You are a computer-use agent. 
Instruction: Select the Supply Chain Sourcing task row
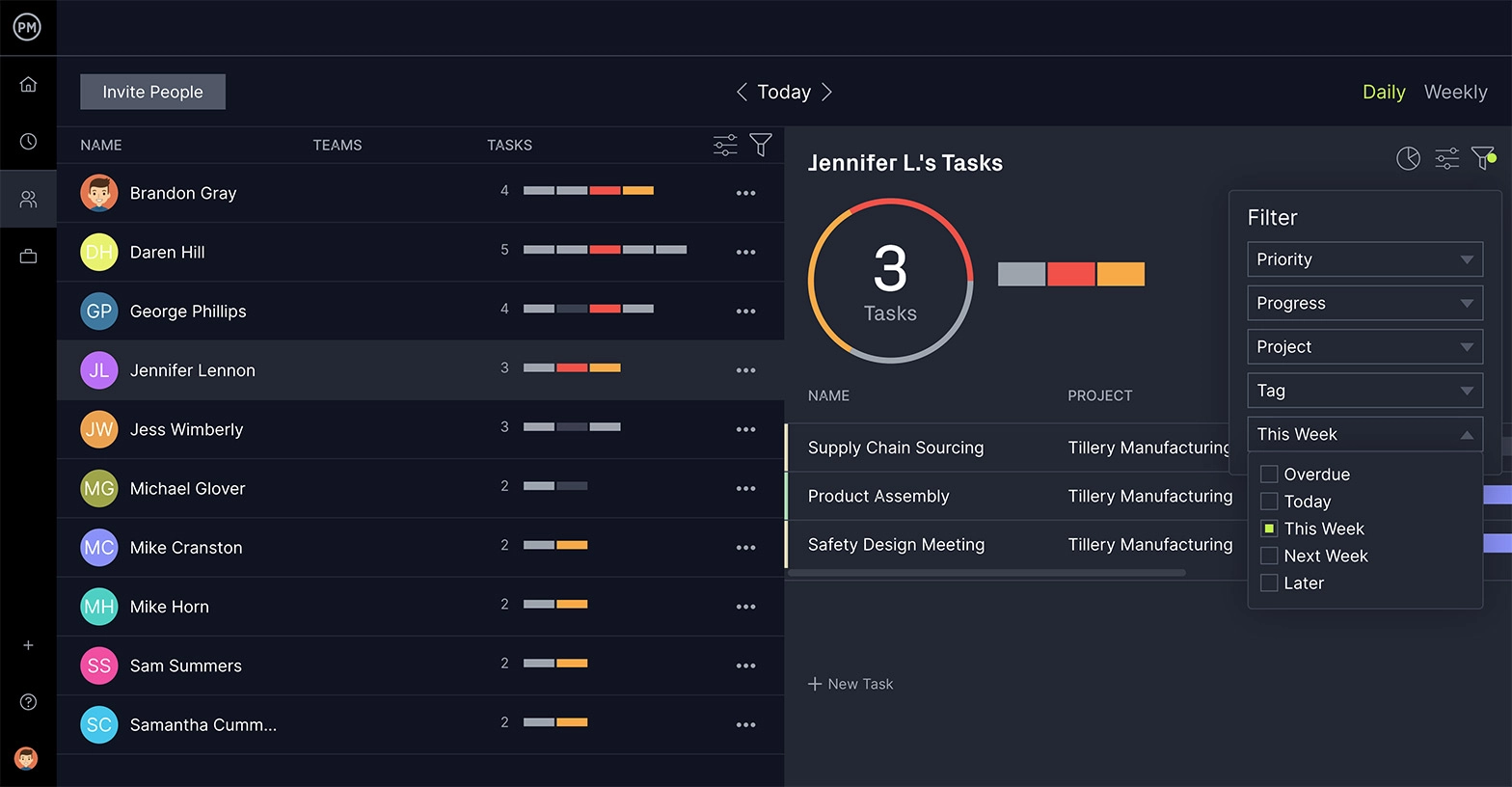(896, 448)
